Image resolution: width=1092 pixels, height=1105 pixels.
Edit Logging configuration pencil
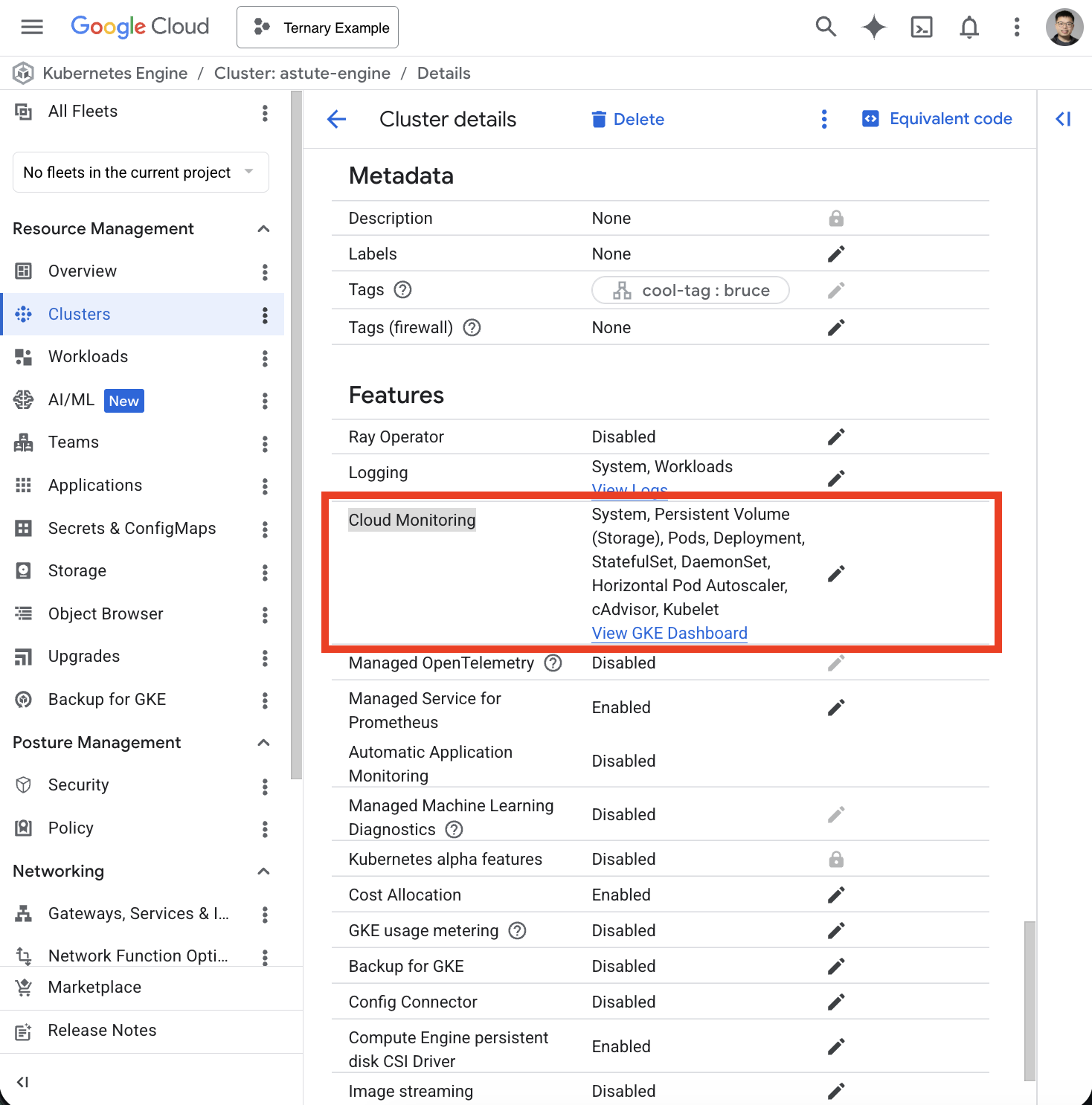coord(836,478)
